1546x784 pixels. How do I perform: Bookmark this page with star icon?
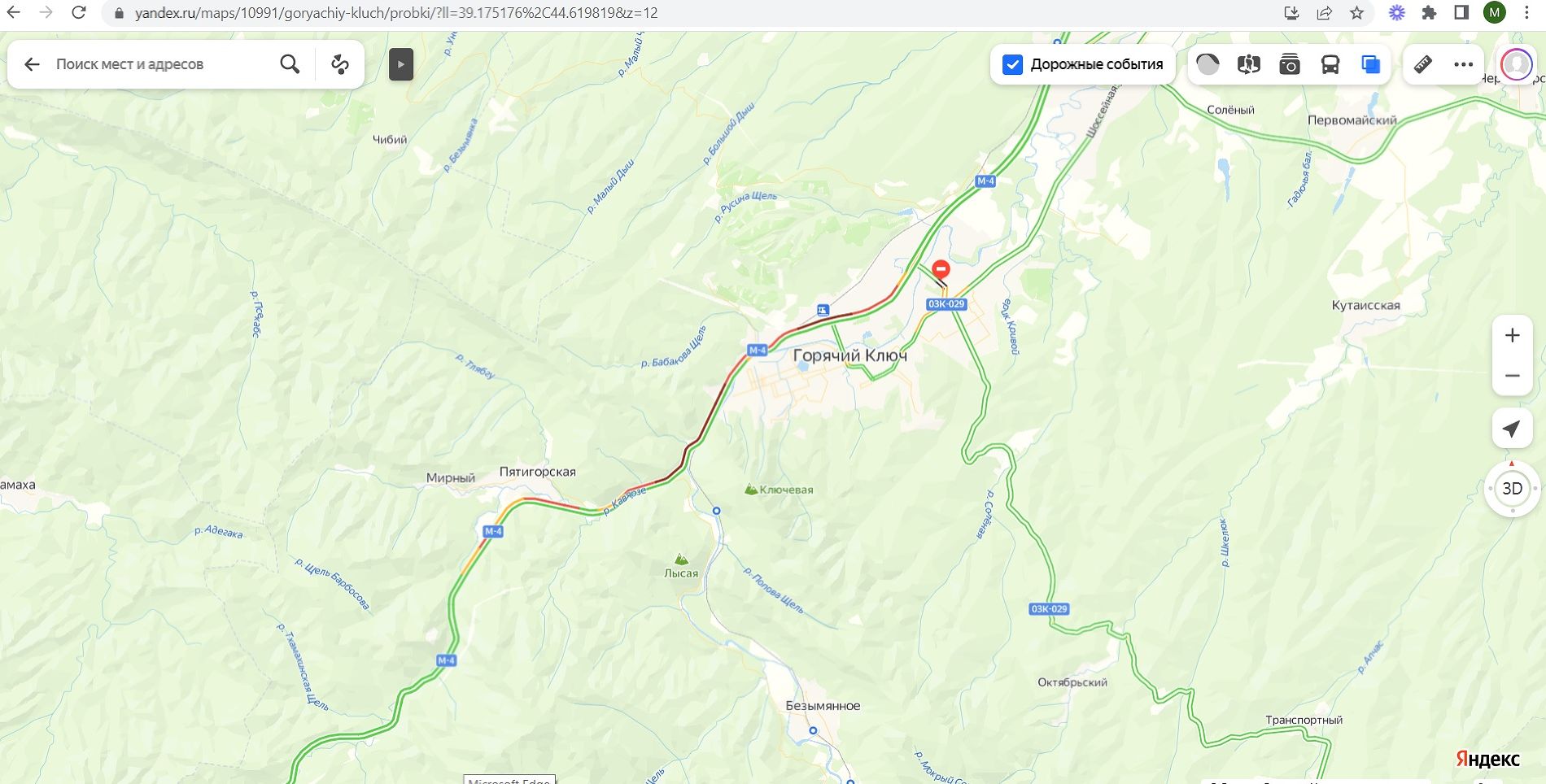[x=1356, y=13]
